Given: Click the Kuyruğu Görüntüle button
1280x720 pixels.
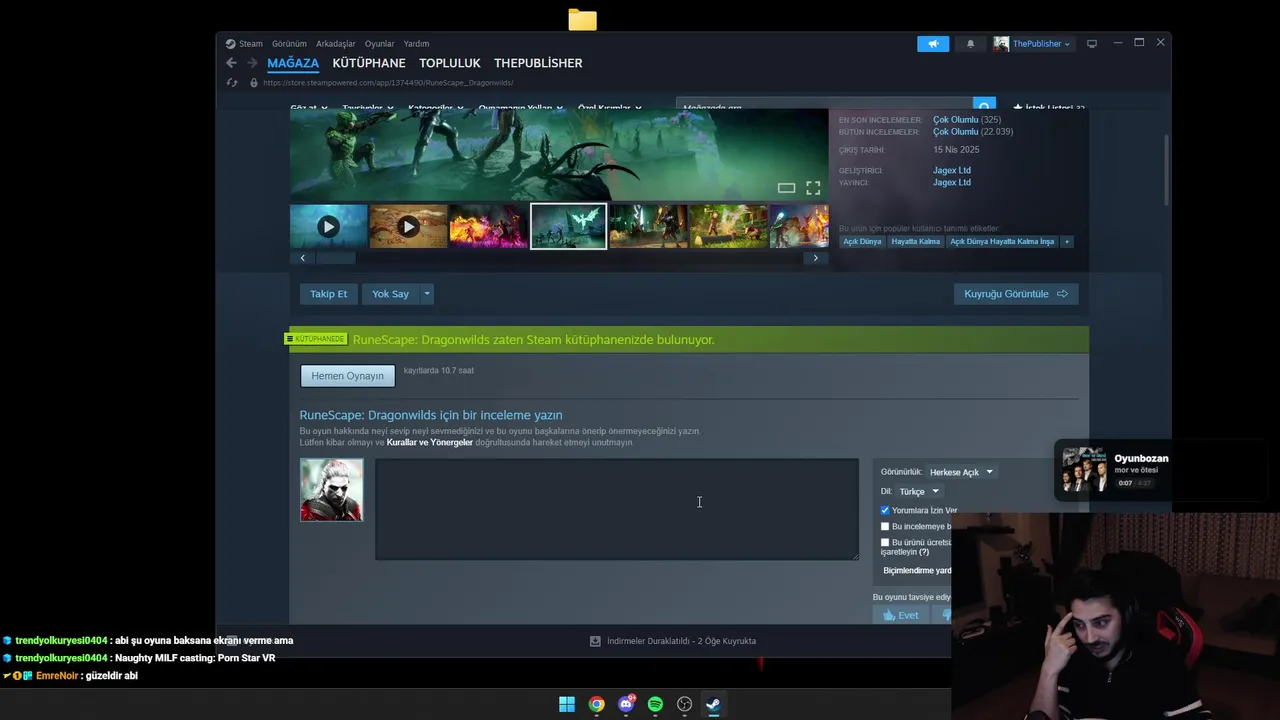Looking at the screenshot, I should 1016,294.
